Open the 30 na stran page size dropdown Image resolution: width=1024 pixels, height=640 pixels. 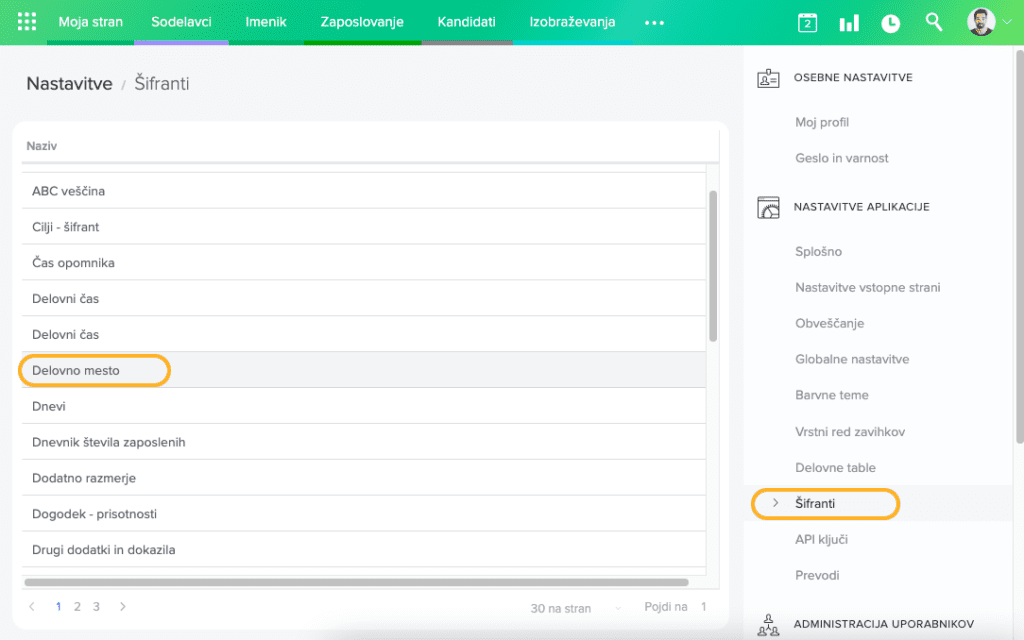pyautogui.click(x=576, y=608)
